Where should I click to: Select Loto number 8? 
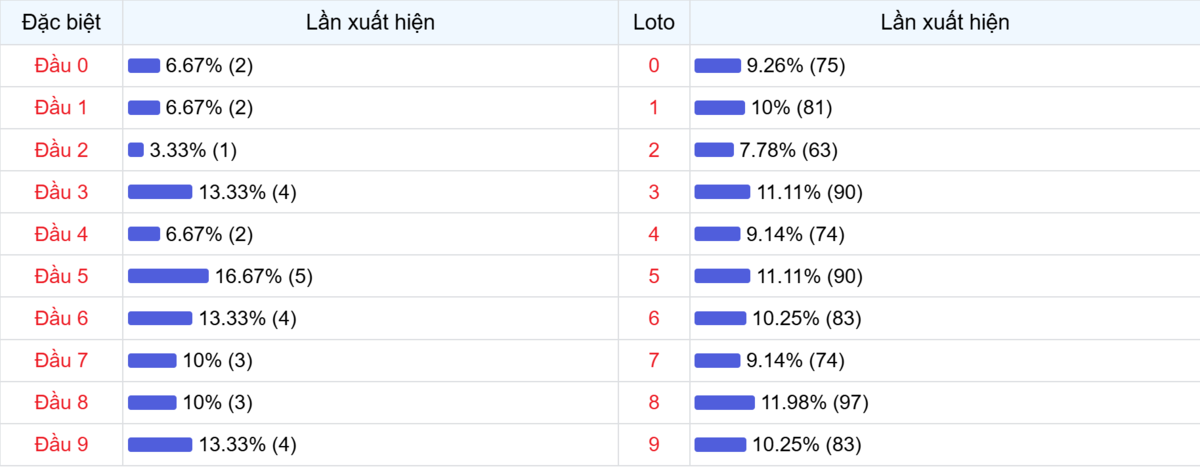654,402
